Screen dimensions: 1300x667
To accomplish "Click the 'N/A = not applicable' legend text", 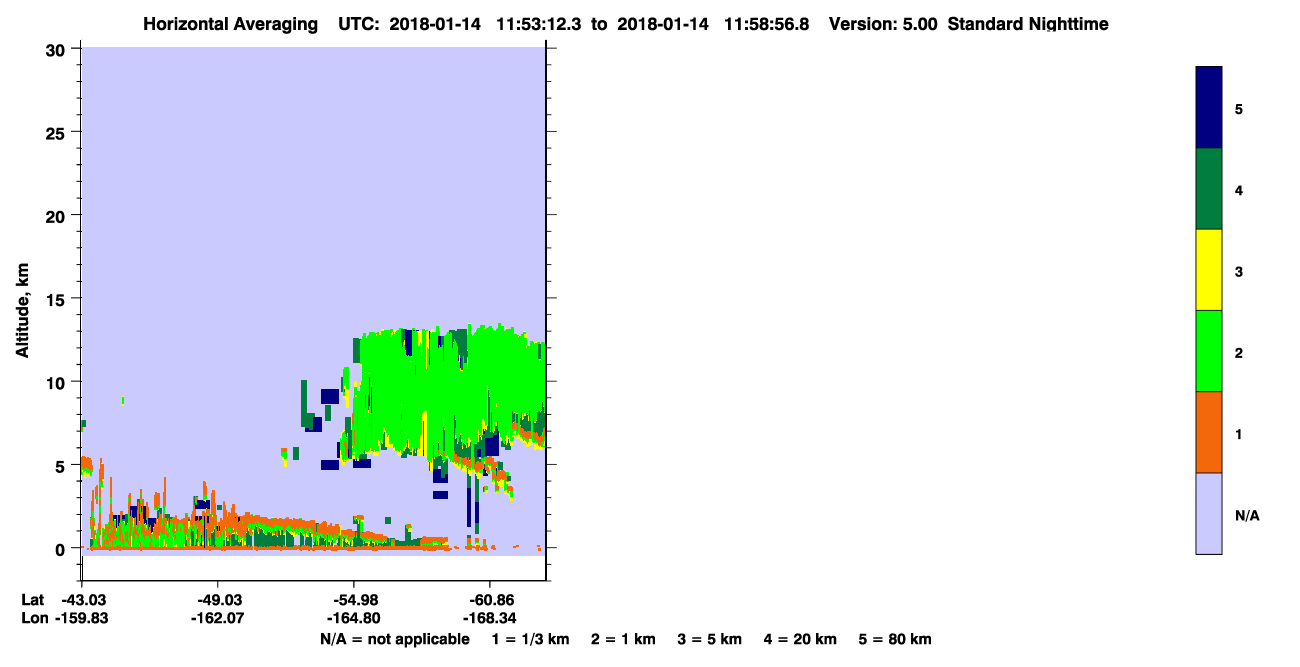I will 394,639.
